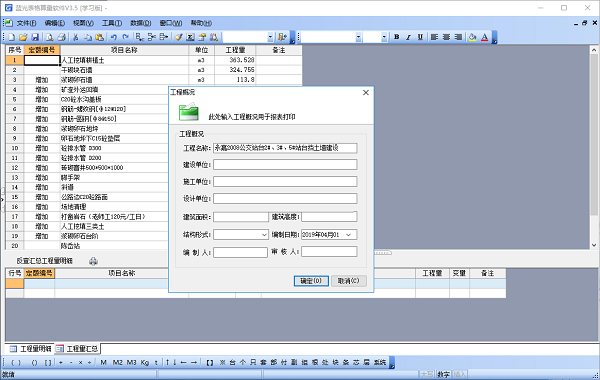Align cell text right
Screen dimensions: 600x380
pyautogui.click(x=458, y=37)
